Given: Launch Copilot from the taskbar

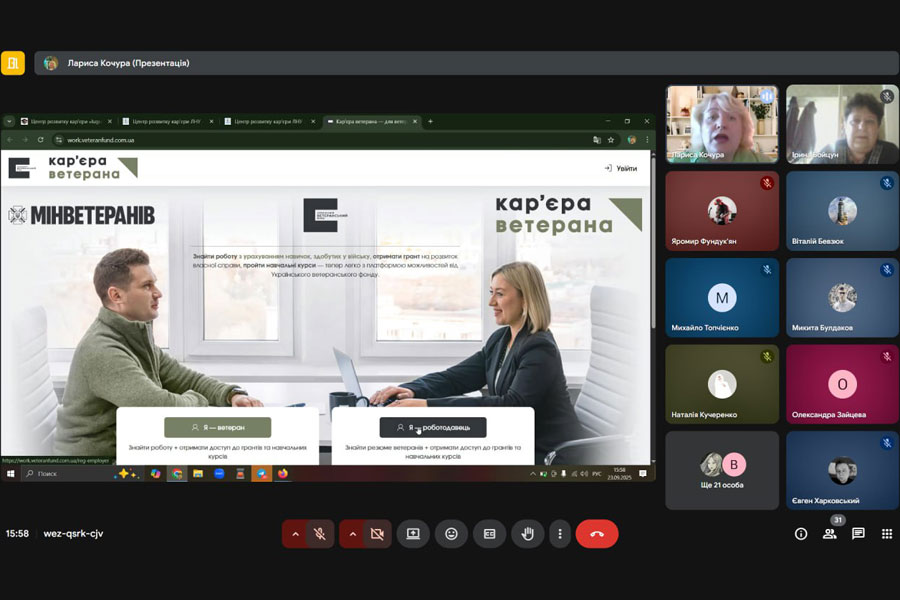Looking at the screenshot, I should tap(156, 474).
